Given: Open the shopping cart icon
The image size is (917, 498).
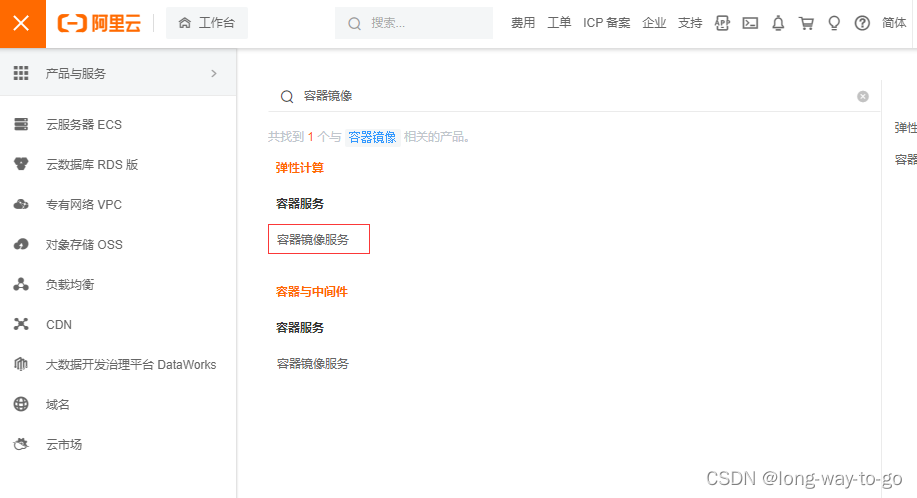Looking at the screenshot, I should [x=806, y=23].
